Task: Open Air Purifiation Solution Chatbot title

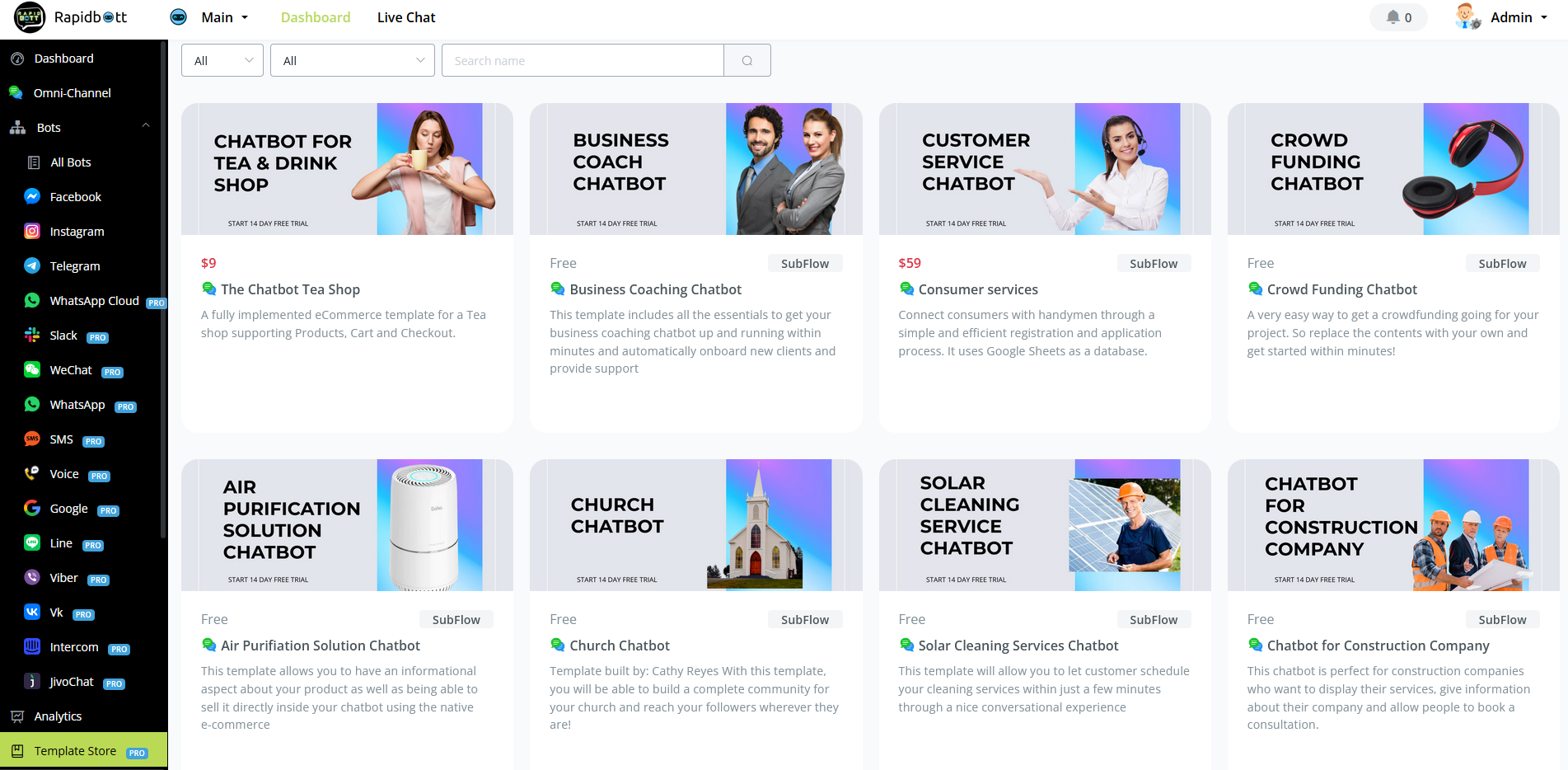Action: tap(321, 646)
